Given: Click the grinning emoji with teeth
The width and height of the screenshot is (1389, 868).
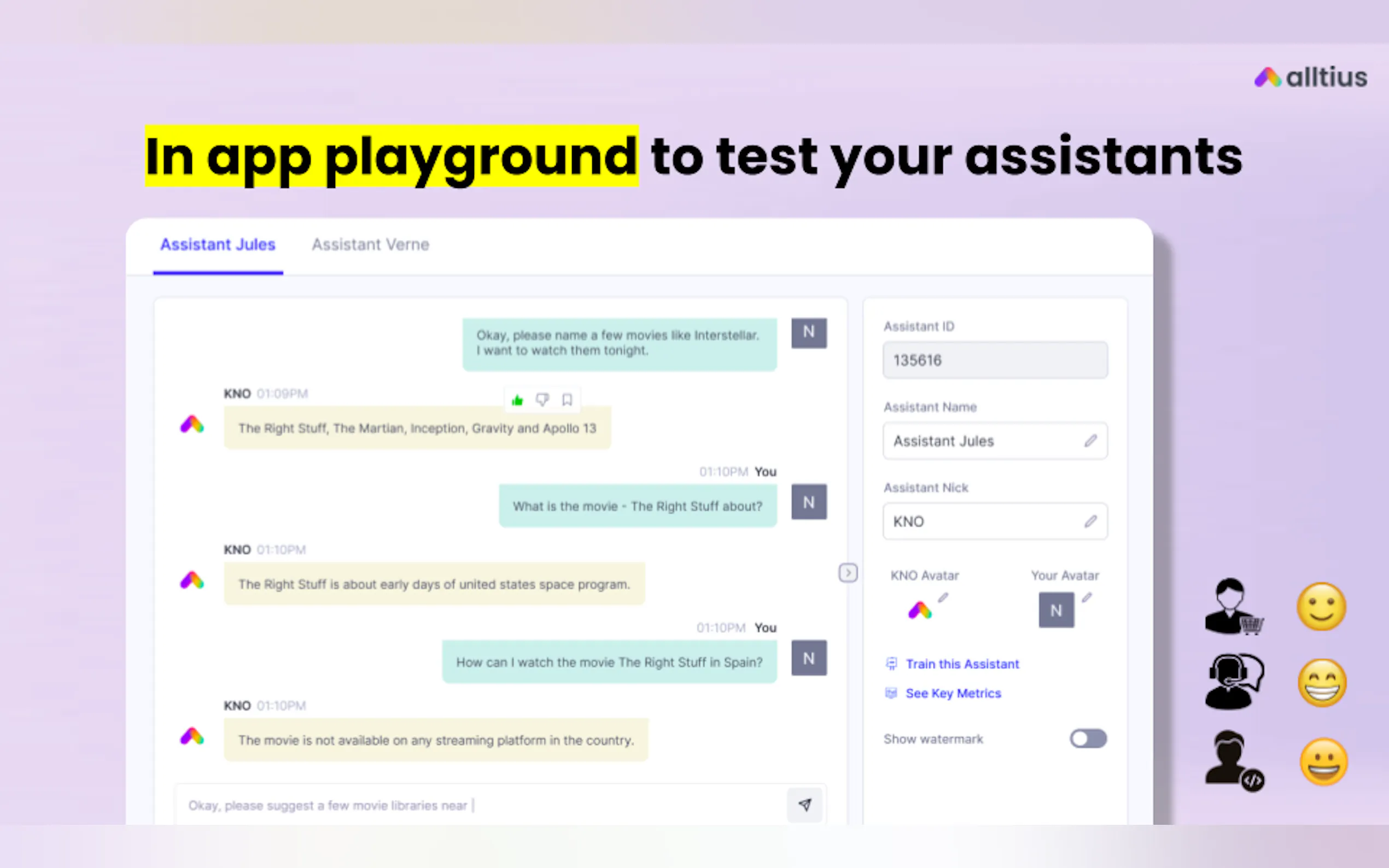Looking at the screenshot, I should click(x=1322, y=683).
